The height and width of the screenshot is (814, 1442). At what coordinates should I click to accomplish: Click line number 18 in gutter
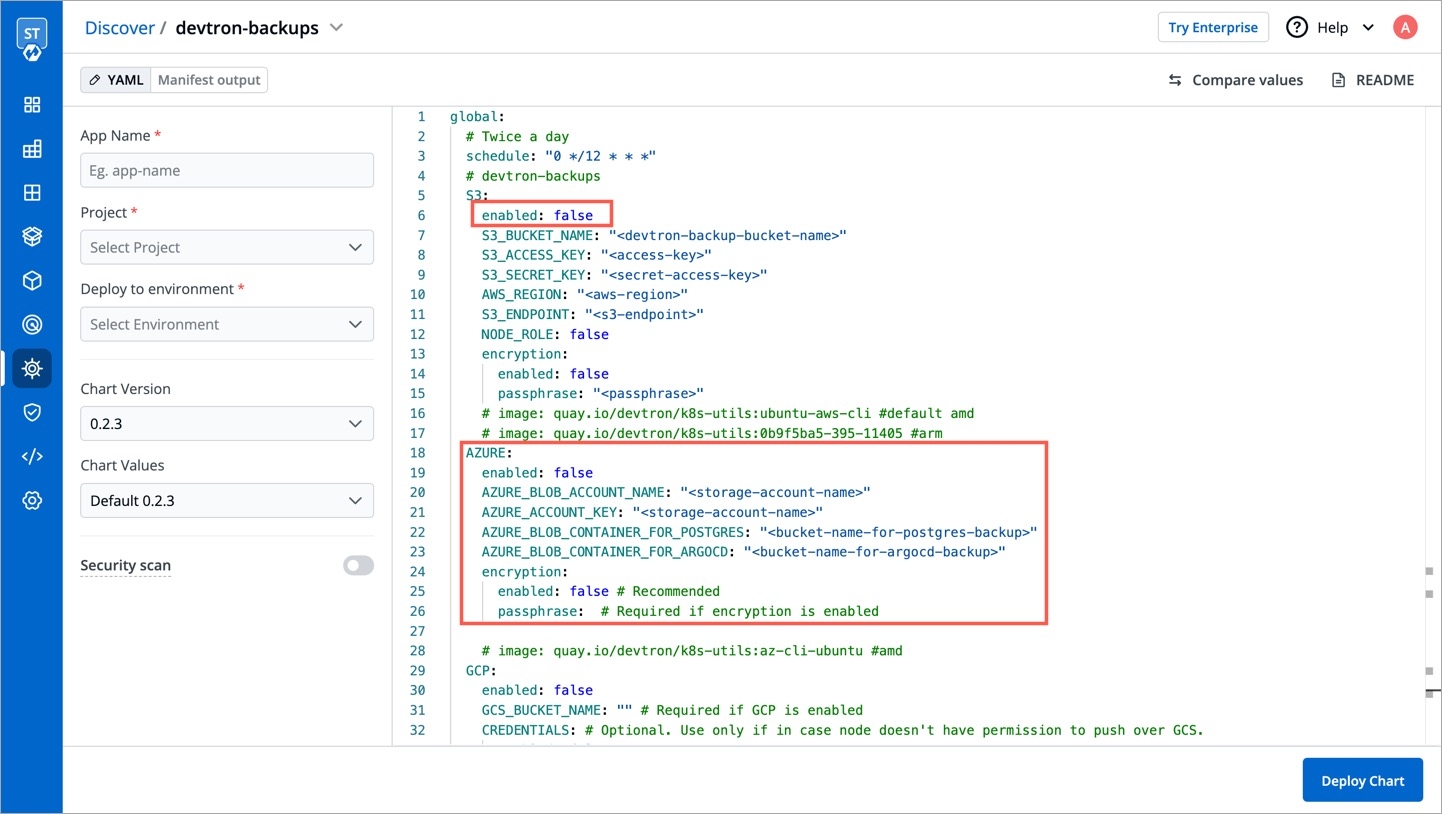click(x=418, y=453)
